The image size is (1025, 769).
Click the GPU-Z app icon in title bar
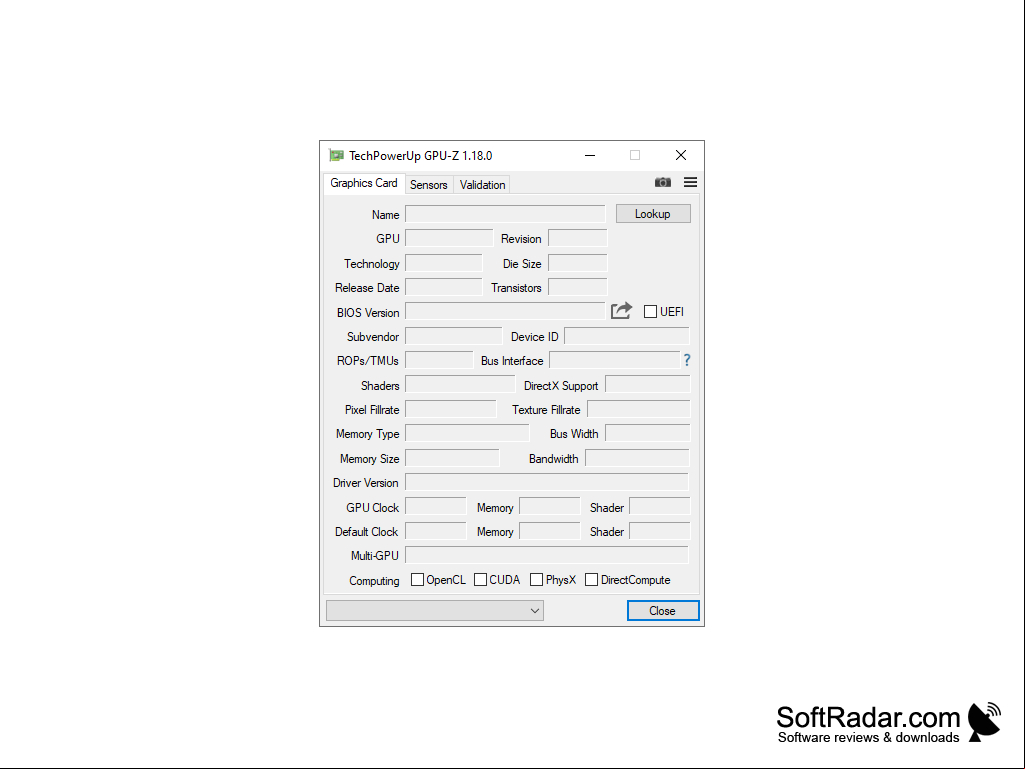point(336,156)
